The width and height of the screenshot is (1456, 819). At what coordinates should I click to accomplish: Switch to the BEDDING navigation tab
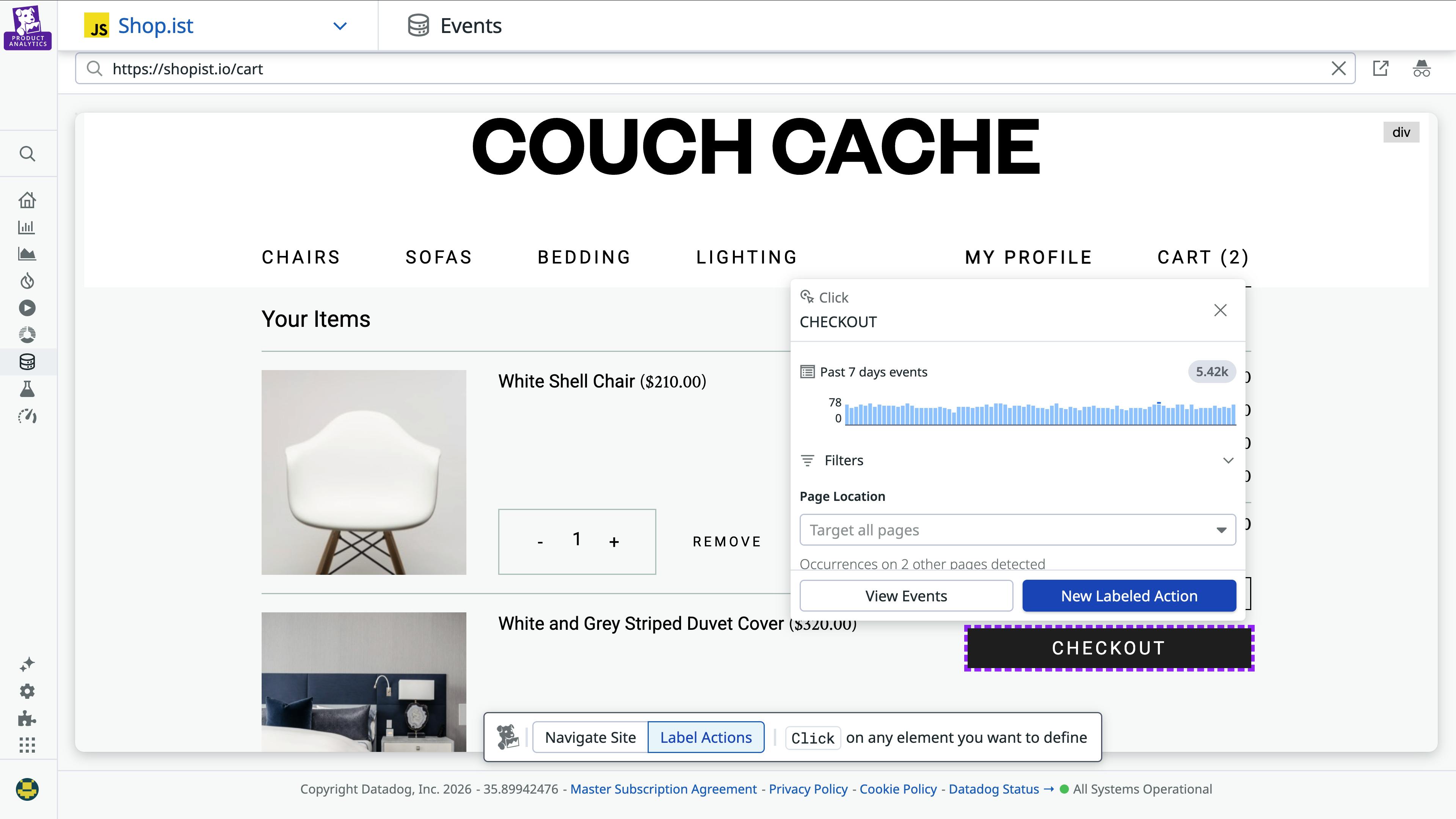point(584,257)
